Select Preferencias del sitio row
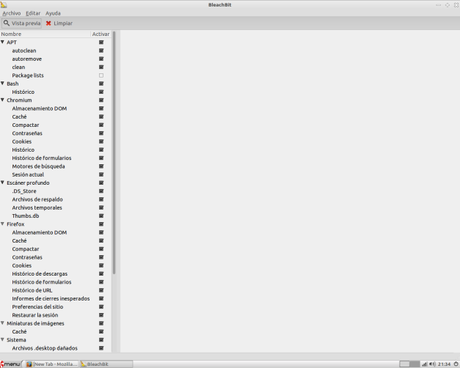460x368 pixels. click(x=56, y=307)
